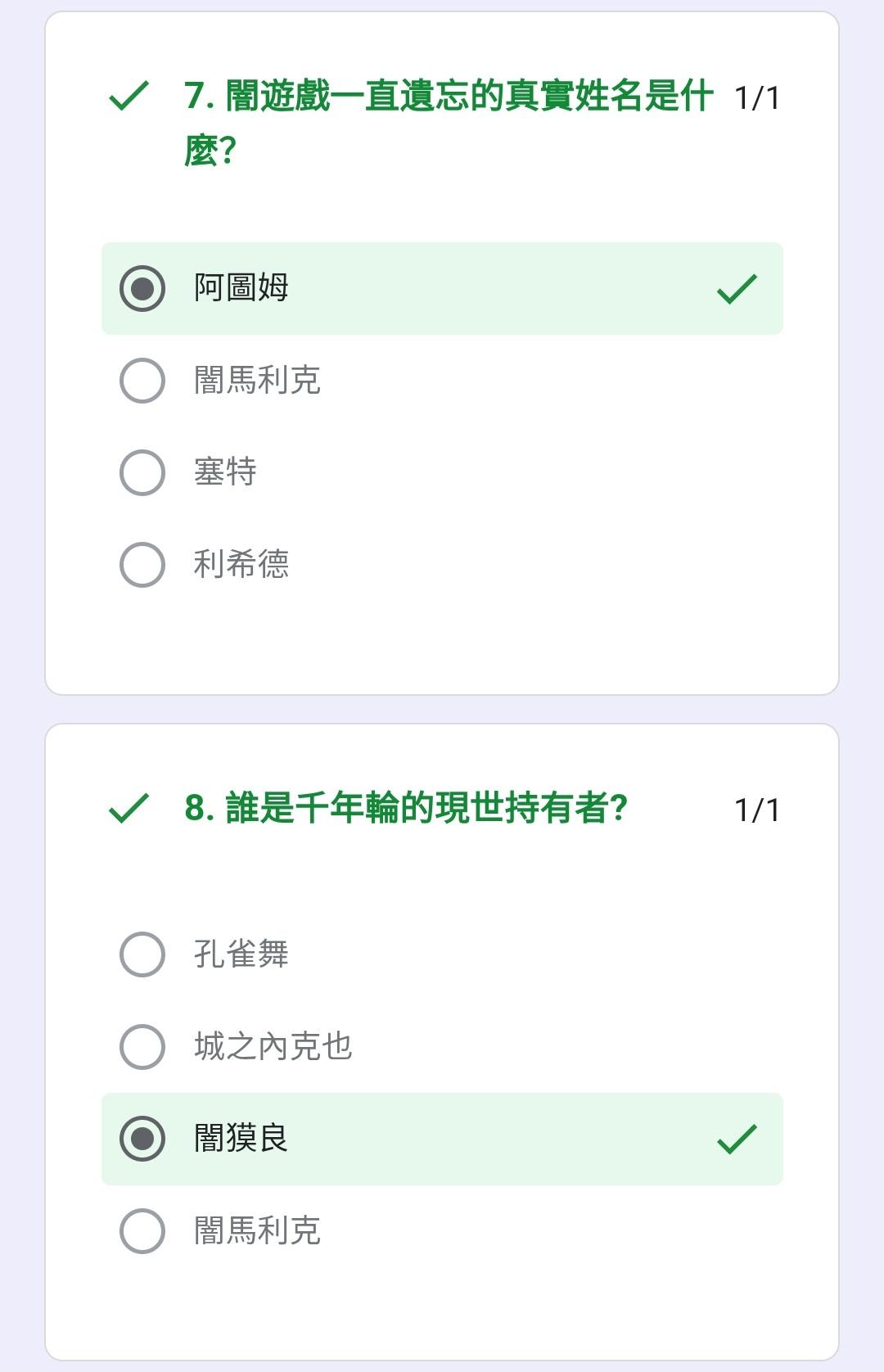Click the green checkmark beside question 7
Viewport: 884px width, 1372px height.
pos(129,96)
